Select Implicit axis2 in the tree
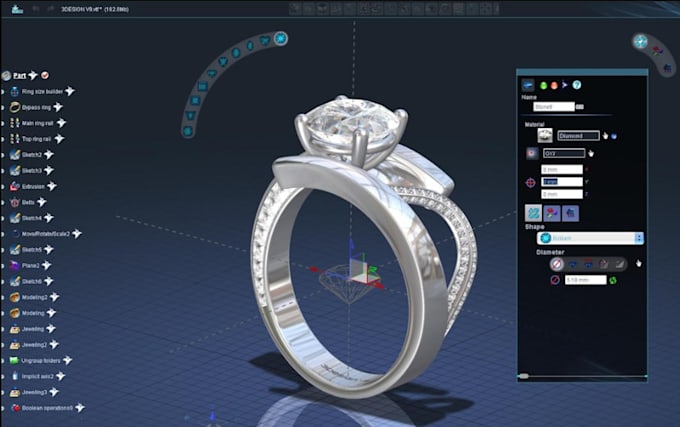680x427 pixels. pos(38,376)
